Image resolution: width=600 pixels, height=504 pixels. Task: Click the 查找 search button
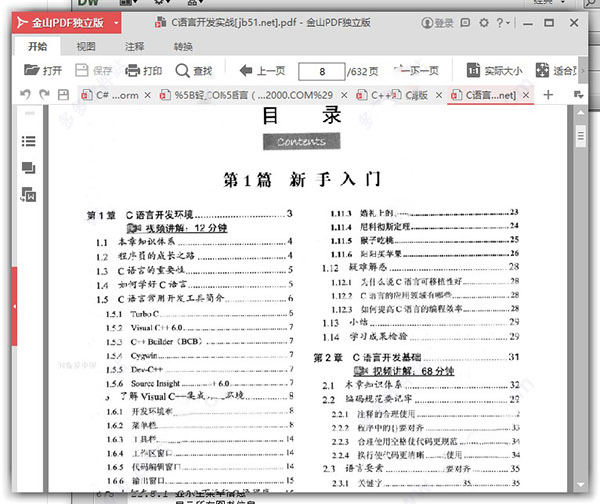point(194,71)
